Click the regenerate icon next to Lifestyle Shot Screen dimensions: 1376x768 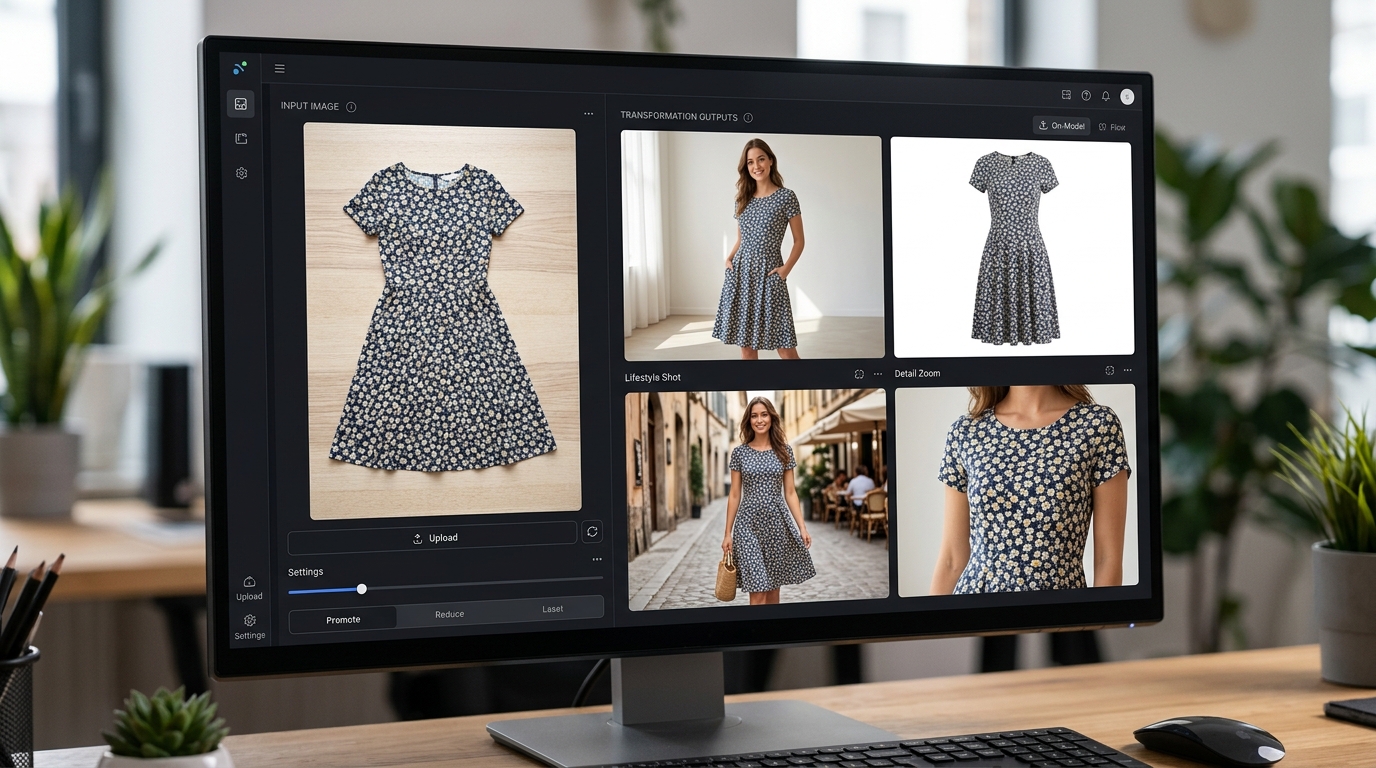[859, 374]
